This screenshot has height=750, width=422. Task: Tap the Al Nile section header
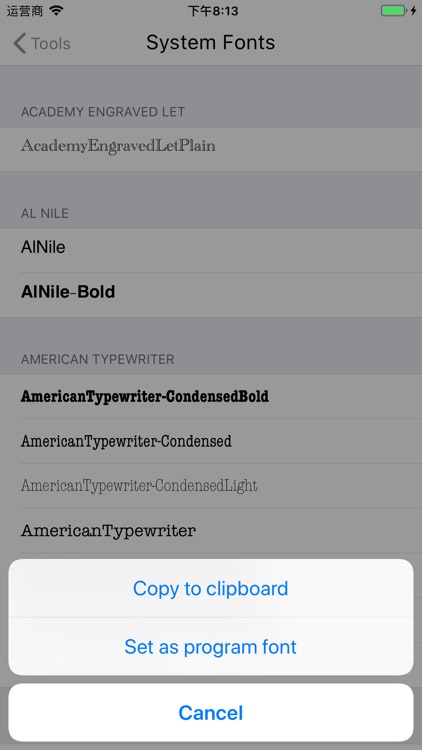pos(44,213)
